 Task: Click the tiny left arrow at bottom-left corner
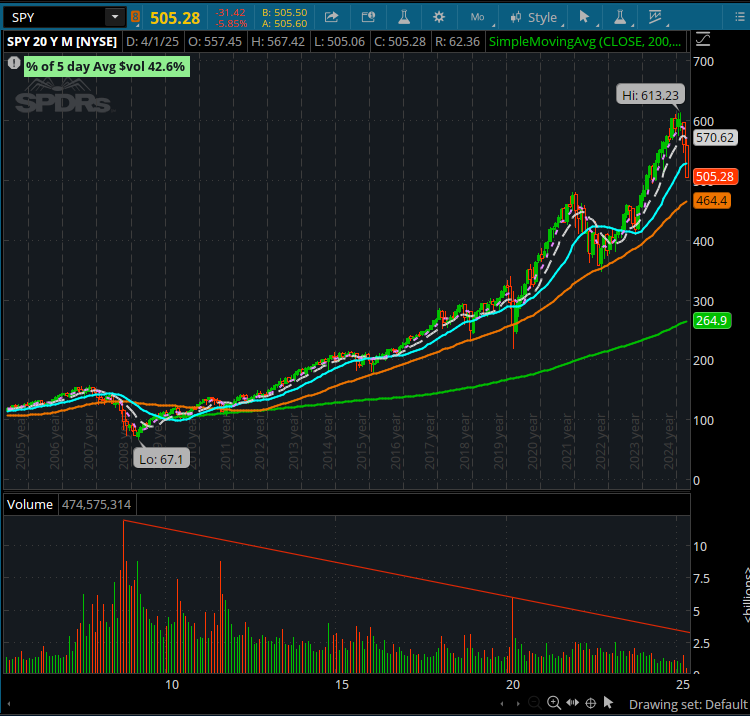[9, 704]
